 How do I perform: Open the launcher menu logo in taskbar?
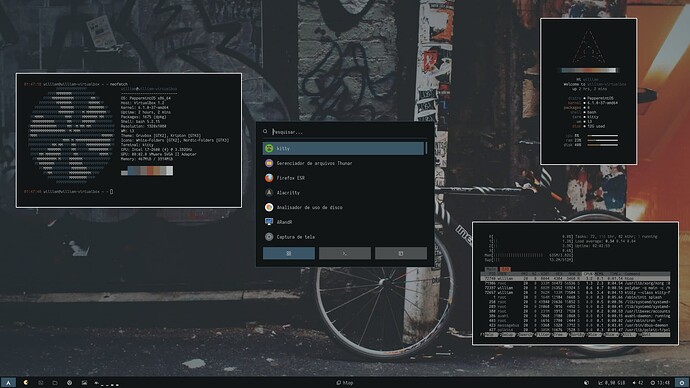click(8, 383)
